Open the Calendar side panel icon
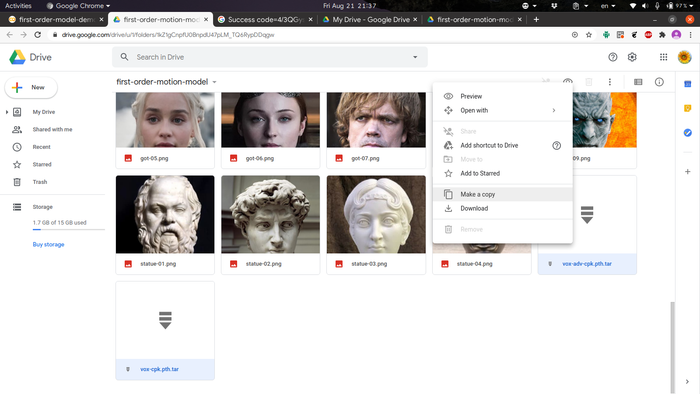Image resolution: width=700 pixels, height=394 pixels. (688, 84)
